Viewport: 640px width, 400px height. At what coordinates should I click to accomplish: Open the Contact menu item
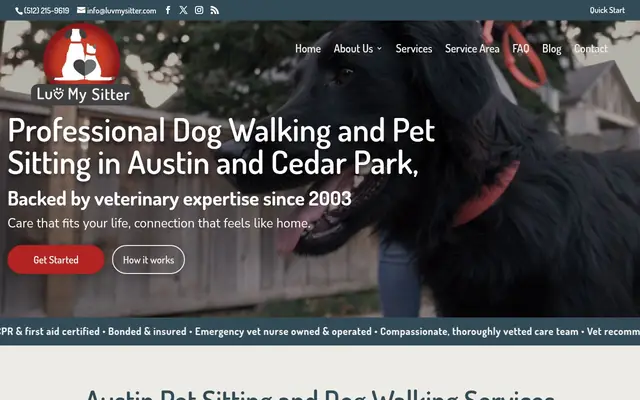(591, 49)
